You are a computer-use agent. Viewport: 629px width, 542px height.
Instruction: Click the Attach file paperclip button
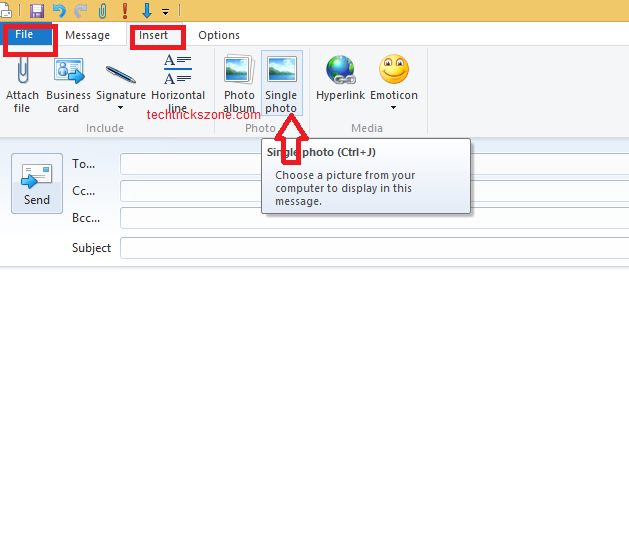[x=22, y=84]
